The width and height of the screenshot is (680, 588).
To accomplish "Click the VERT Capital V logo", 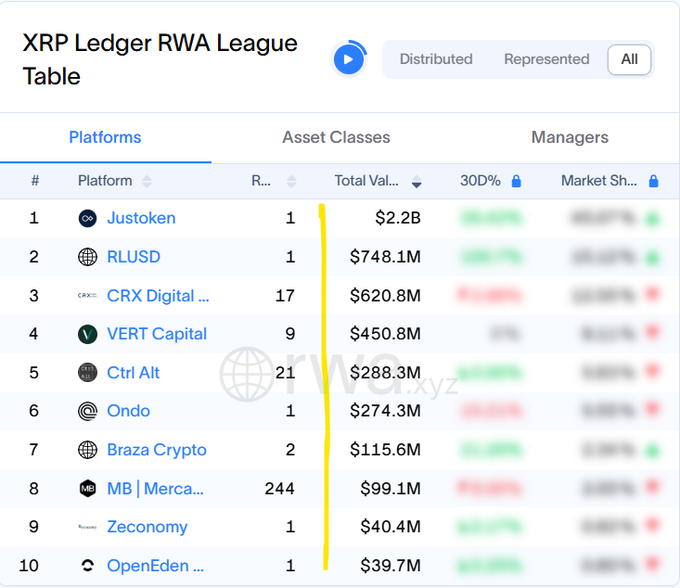I will click(88, 334).
